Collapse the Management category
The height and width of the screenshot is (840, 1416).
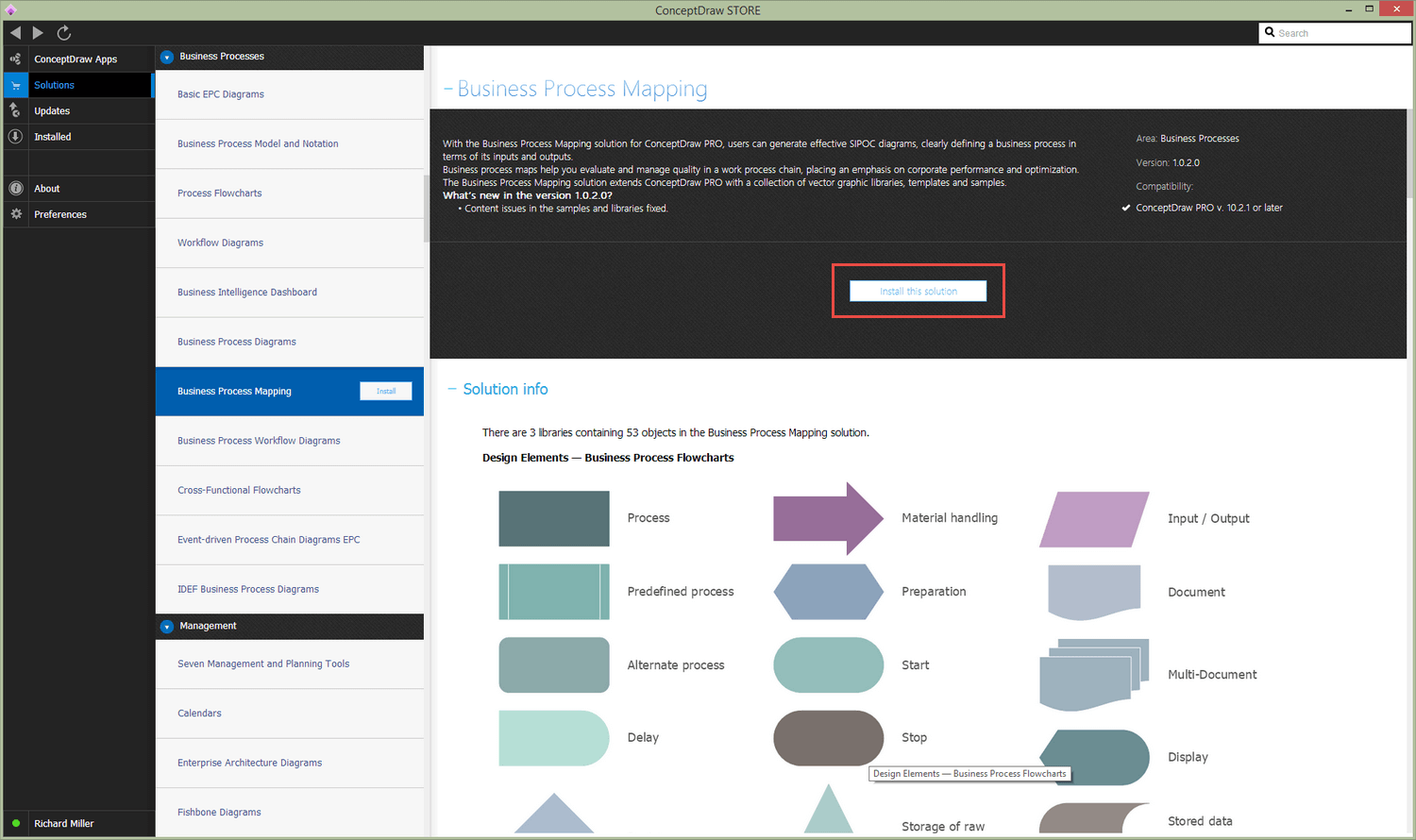[x=167, y=627]
